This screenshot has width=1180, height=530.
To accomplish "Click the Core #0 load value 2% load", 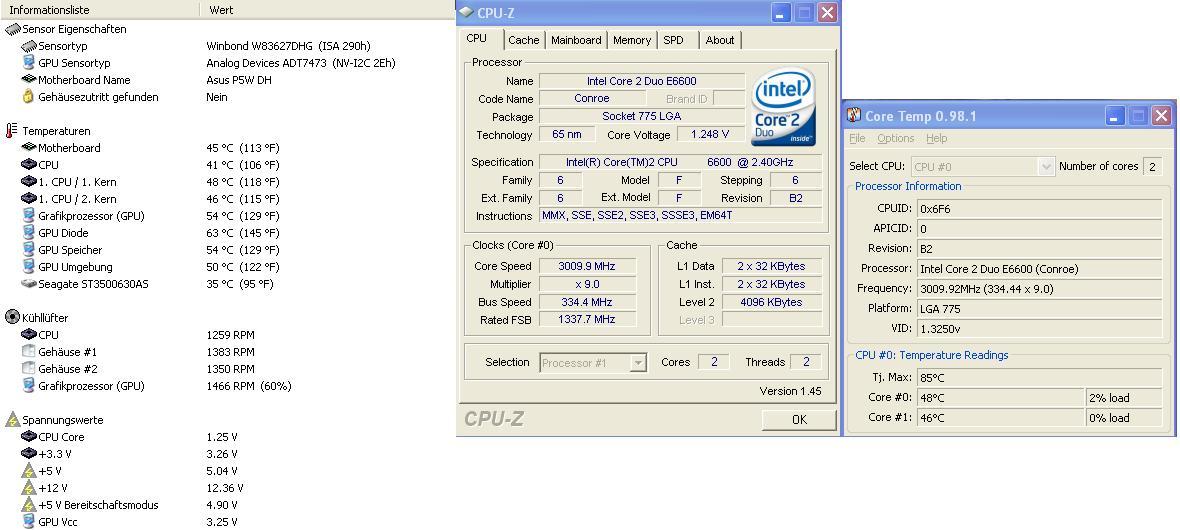I will [x=1124, y=398].
